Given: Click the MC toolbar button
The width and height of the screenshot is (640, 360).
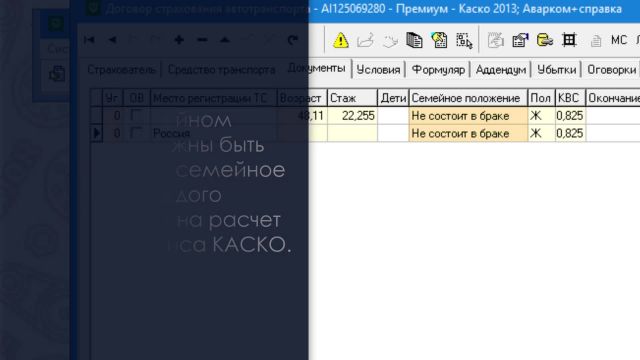Looking at the screenshot, I should pyautogui.click(x=619, y=40).
